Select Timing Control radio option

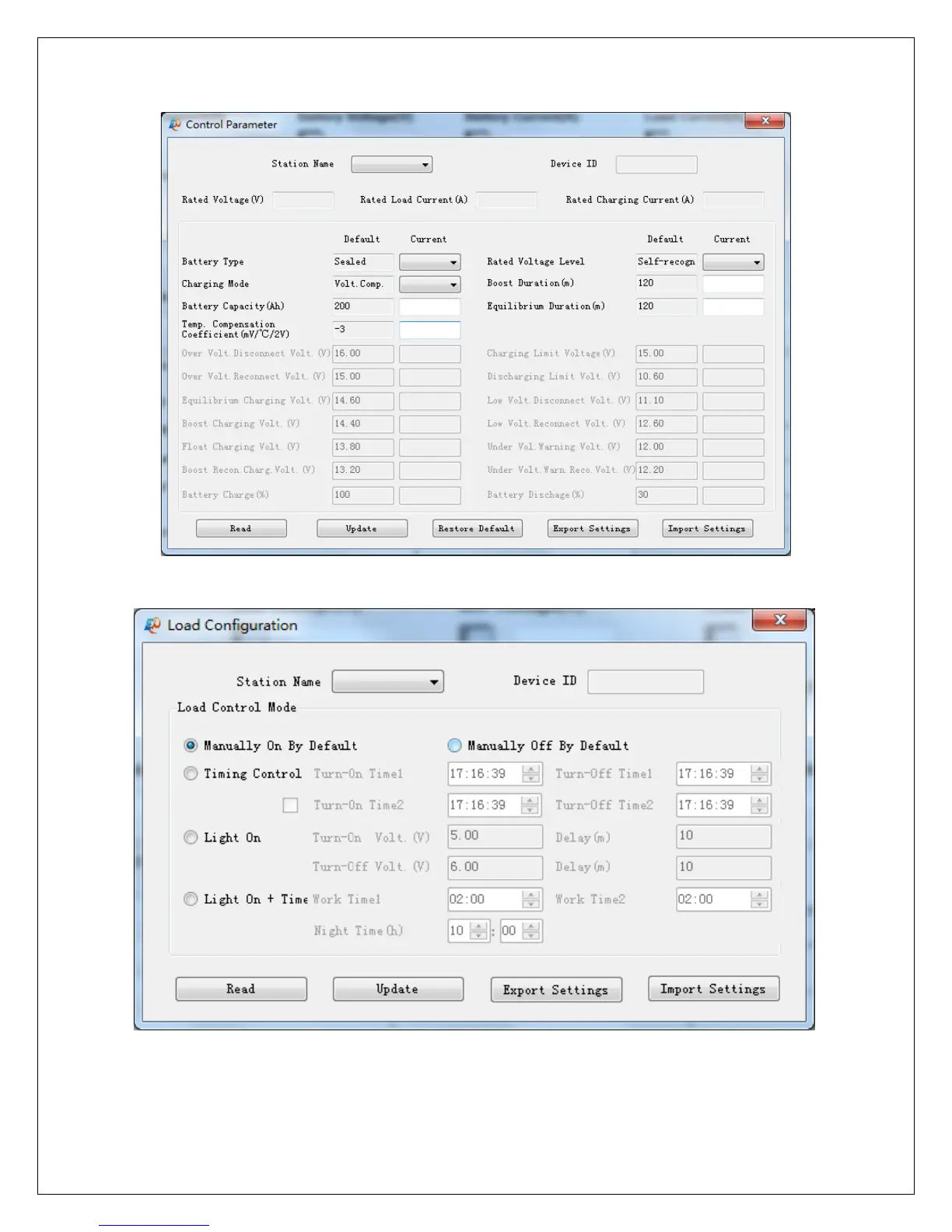pos(191,773)
